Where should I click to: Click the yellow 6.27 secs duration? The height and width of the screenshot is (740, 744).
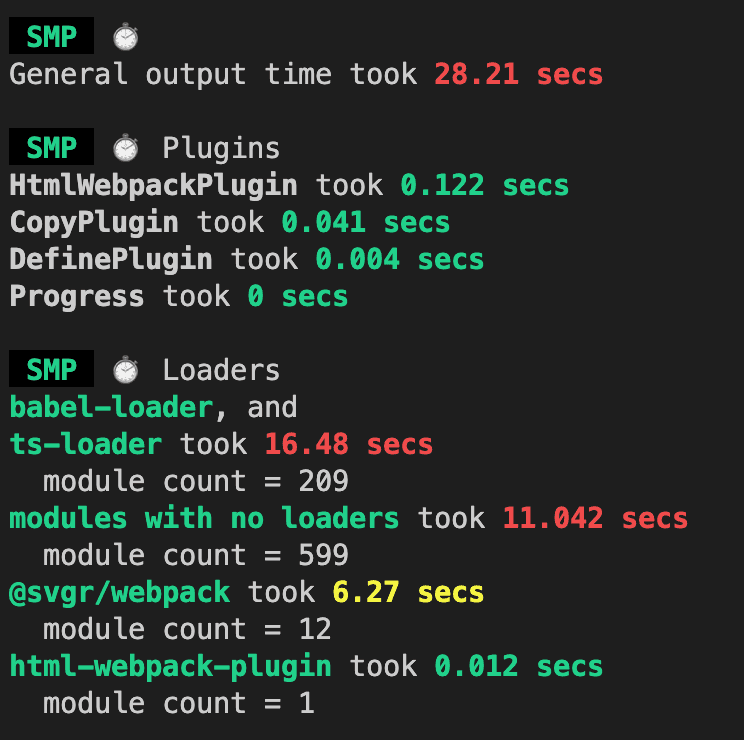(x=408, y=592)
